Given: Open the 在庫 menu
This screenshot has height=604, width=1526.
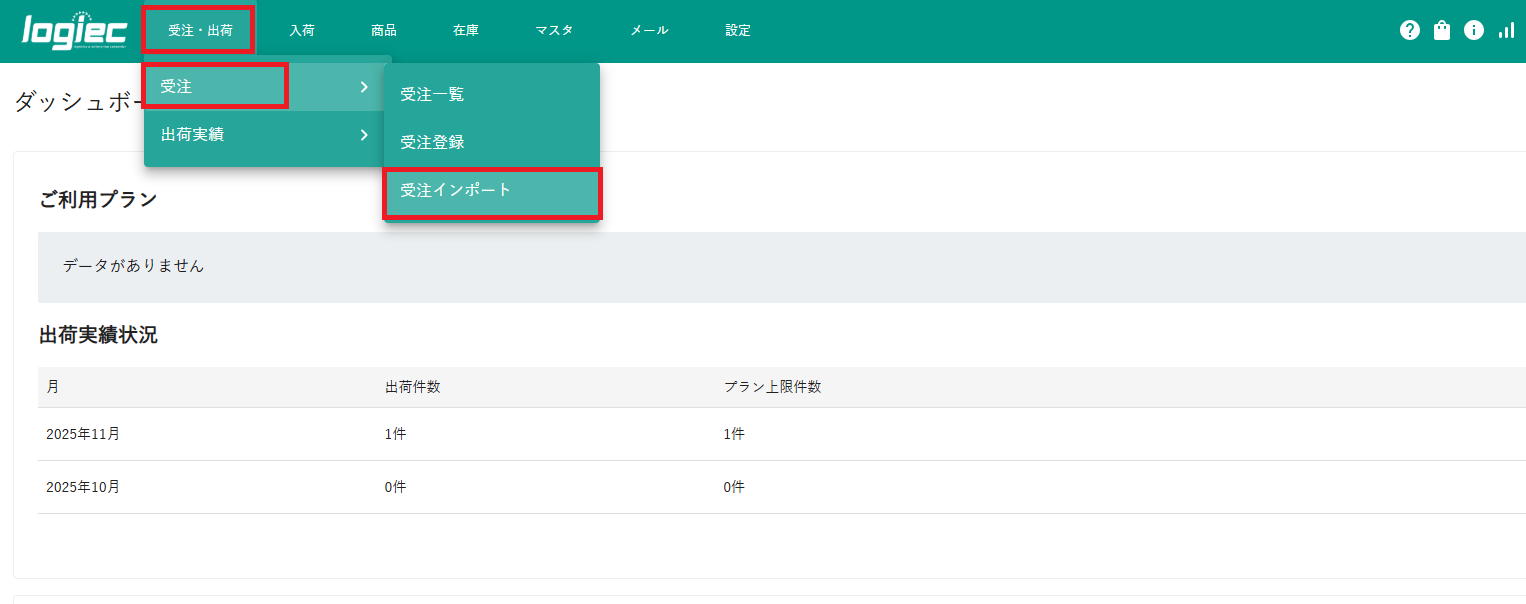Looking at the screenshot, I should click(466, 30).
